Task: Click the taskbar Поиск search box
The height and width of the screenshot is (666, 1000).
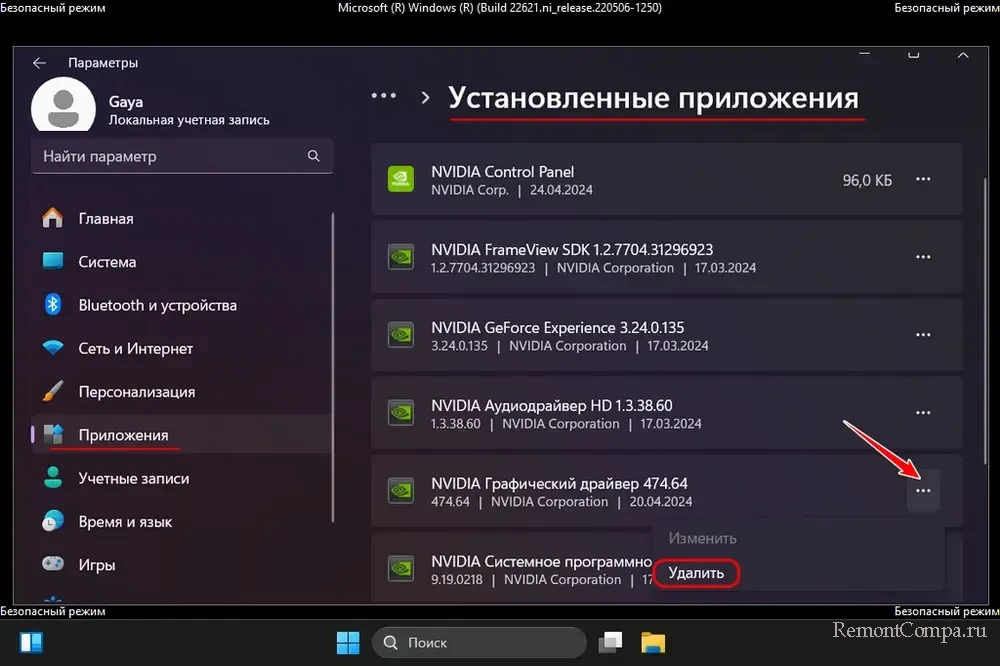Action: point(480,642)
